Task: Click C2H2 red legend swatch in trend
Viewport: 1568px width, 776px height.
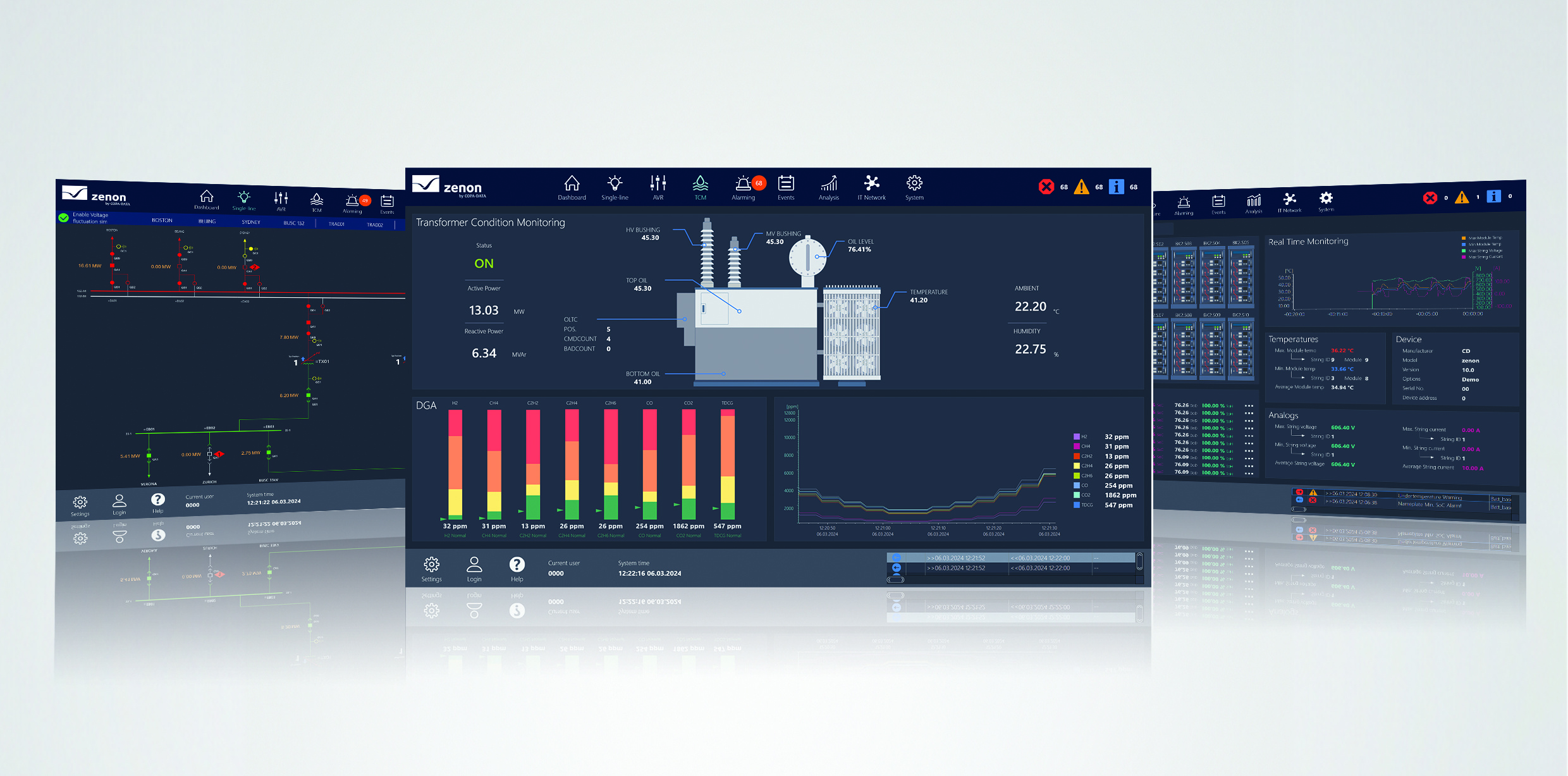Action: (x=1076, y=456)
